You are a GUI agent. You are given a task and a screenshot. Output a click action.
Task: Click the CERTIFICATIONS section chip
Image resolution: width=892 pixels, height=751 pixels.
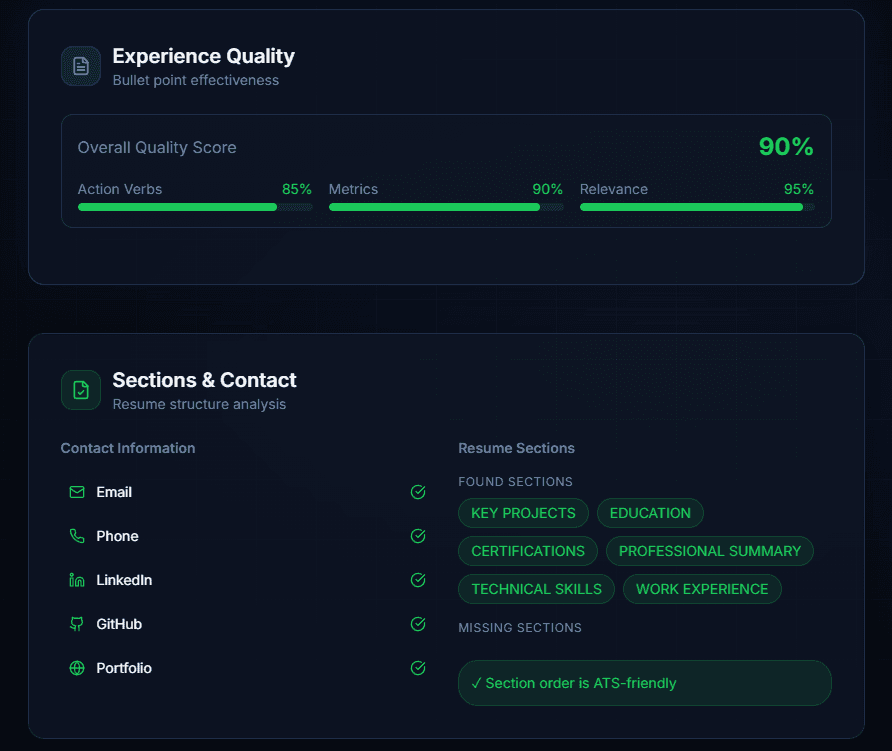click(527, 551)
